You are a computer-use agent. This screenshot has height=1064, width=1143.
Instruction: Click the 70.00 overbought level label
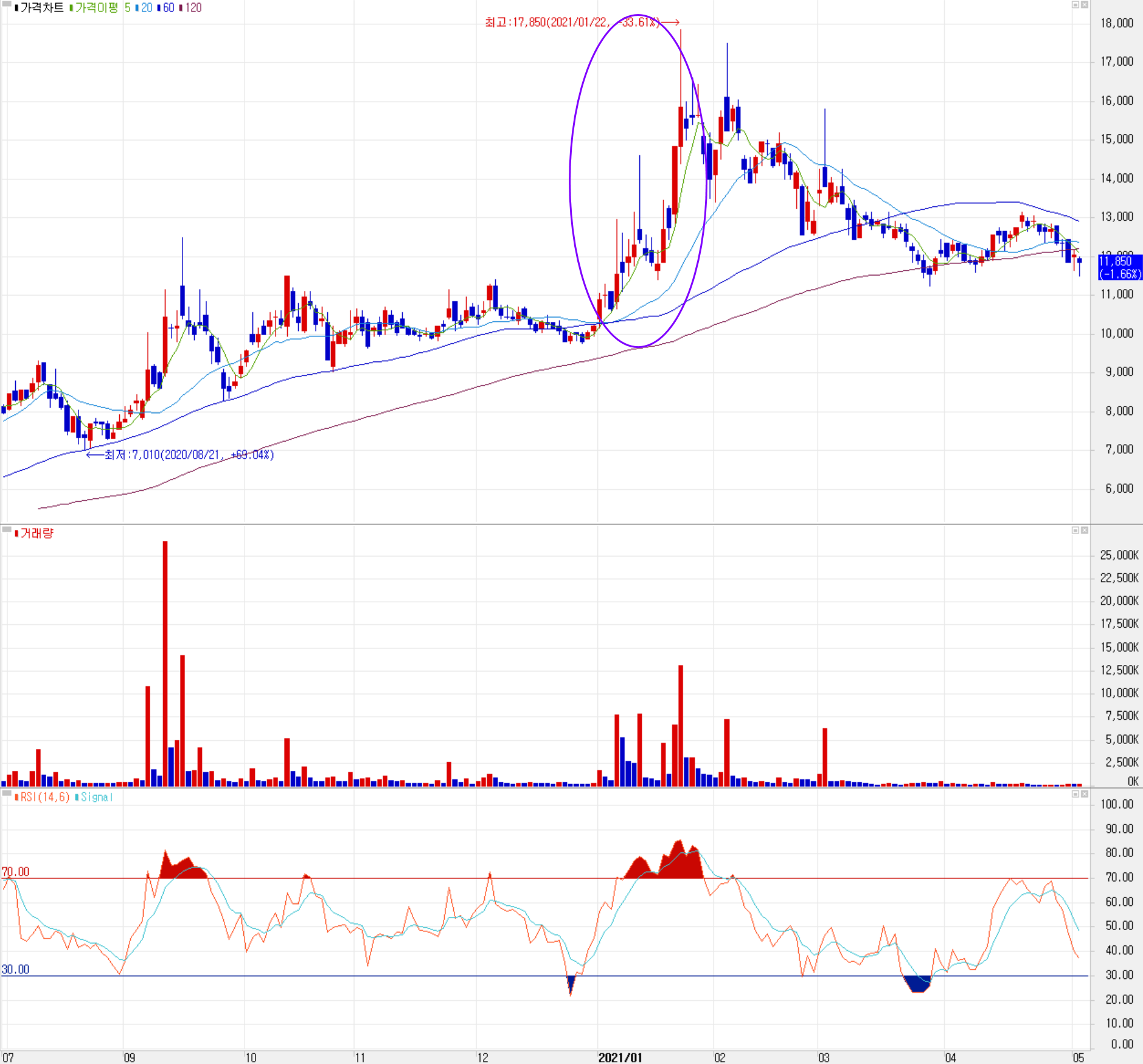click(15, 872)
